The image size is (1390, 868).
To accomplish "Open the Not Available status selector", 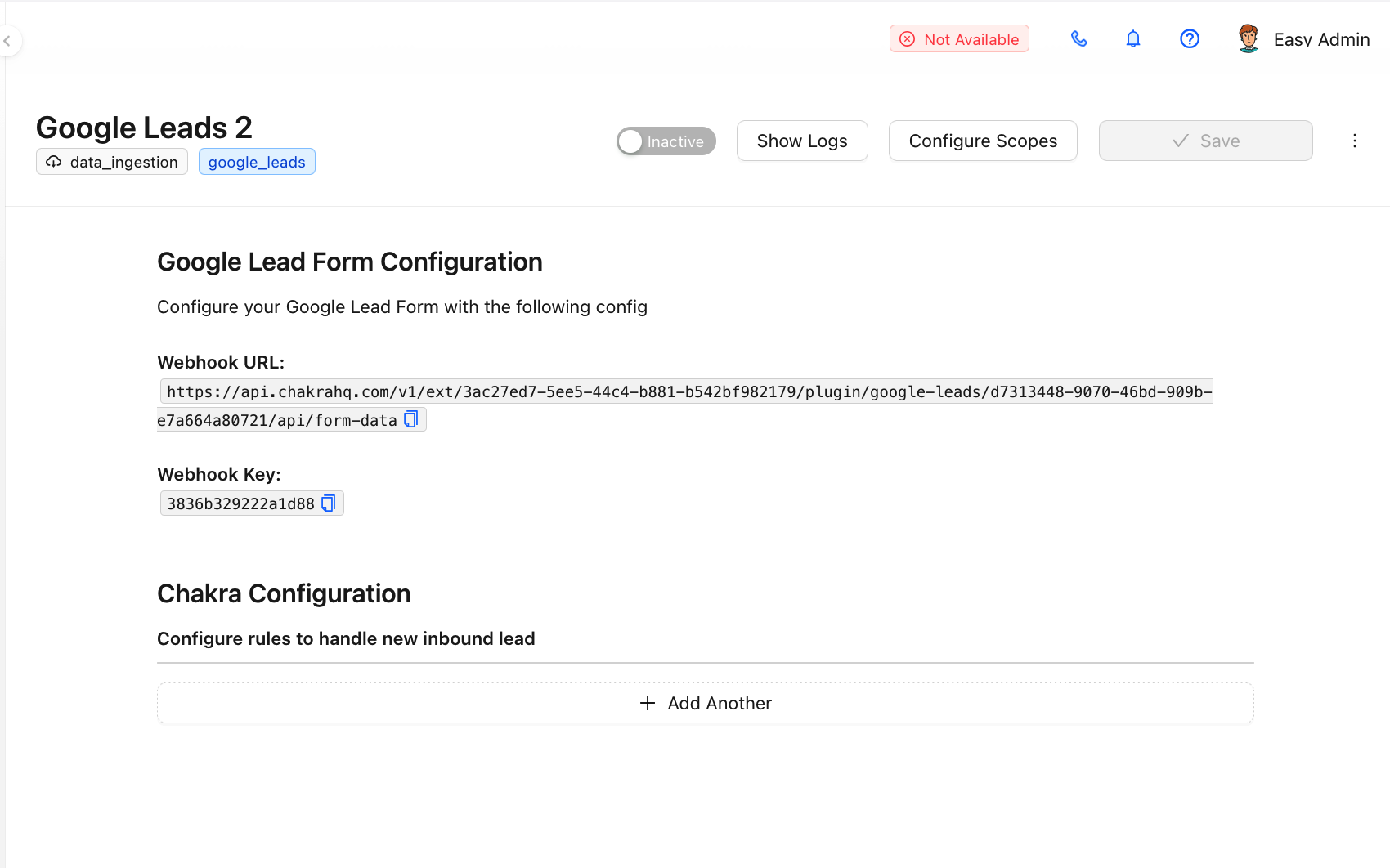I will point(959,39).
